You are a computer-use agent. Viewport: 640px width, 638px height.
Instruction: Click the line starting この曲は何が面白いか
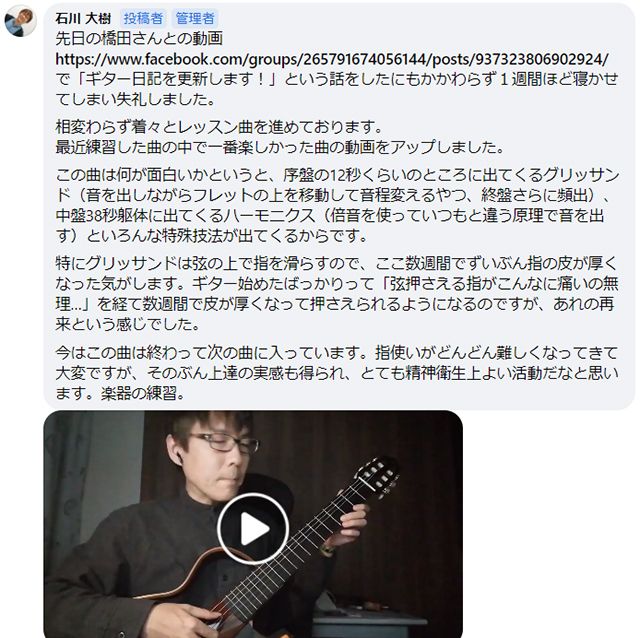tap(338, 176)
